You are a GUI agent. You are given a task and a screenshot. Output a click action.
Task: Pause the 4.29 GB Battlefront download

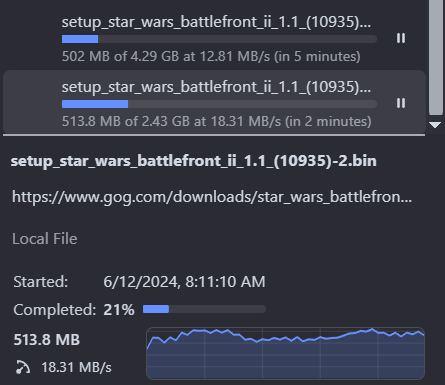pyautogui.click(x=401, y=38)
